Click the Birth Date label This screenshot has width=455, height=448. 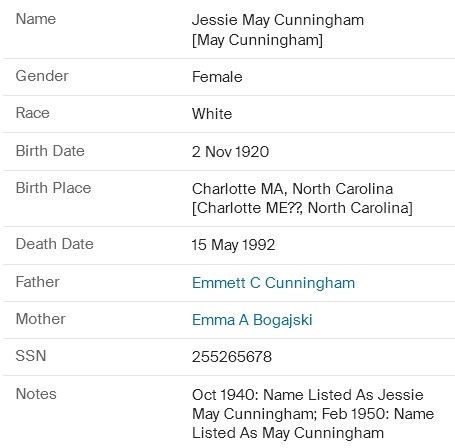click(x=50, y=151)
